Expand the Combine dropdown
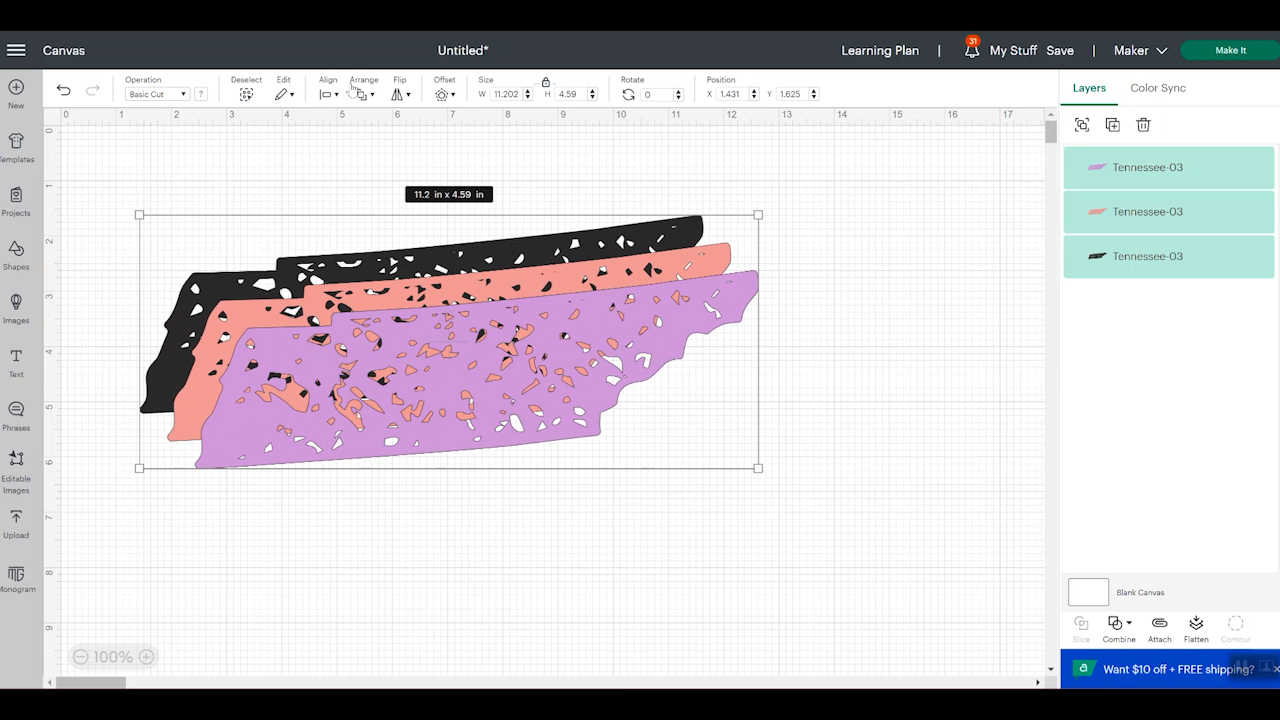Viewport: 1280px width, 720px height. click(1119, 629)
